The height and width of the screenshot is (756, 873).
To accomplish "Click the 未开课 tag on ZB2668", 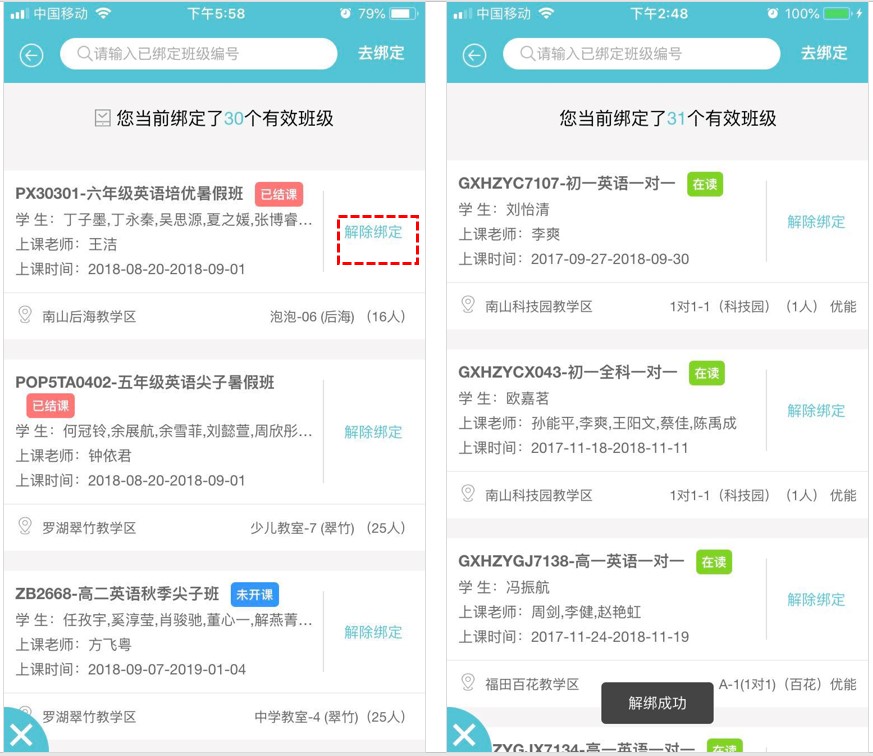I will 254,595.
